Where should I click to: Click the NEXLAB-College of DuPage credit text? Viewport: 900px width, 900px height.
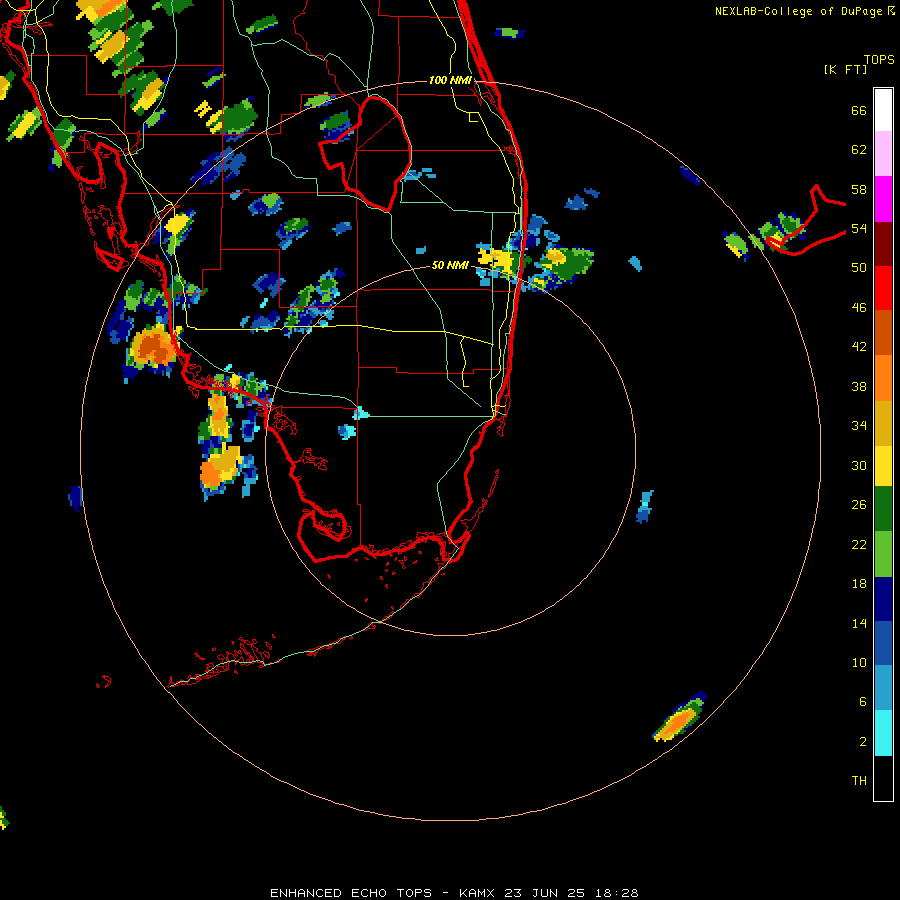804,11
